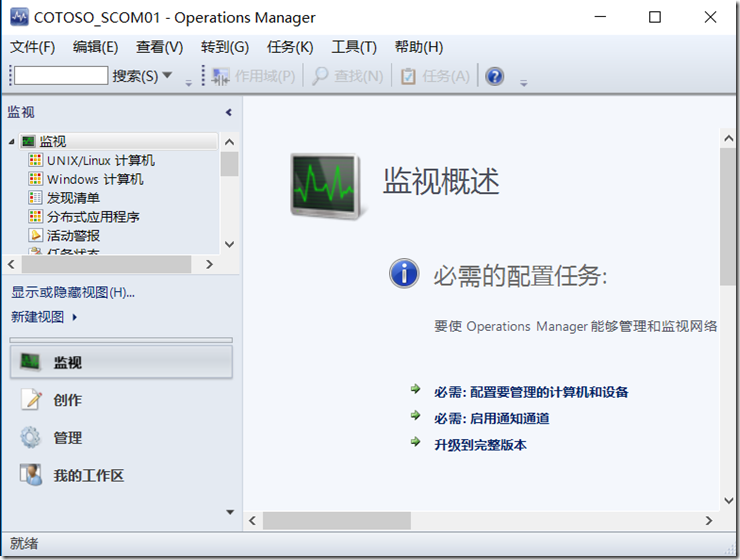
Task: Click content pane vertical scrollbar up arrow
Action: click(728, 139)
